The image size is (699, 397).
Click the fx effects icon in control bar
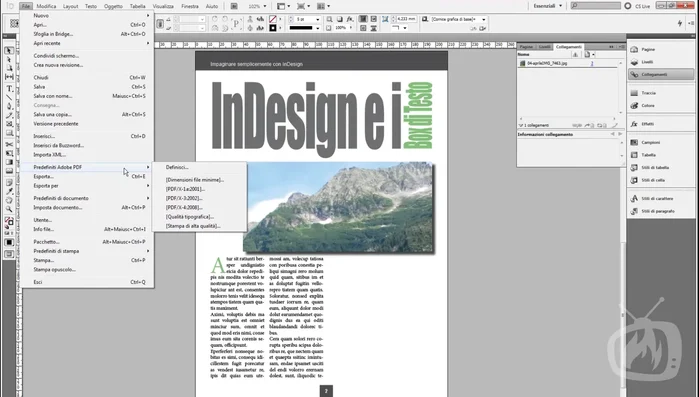tap(350, 19)
